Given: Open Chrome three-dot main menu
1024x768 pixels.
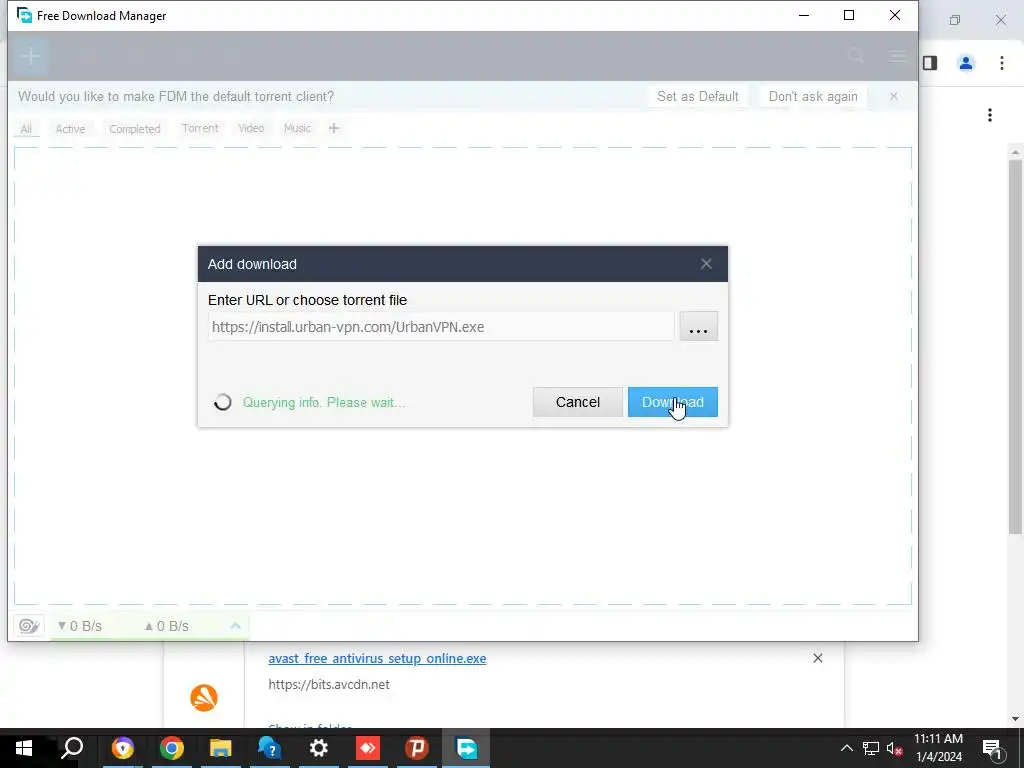Looking at the screenshot, I should pyautogui.click(x=1001, y=63).
